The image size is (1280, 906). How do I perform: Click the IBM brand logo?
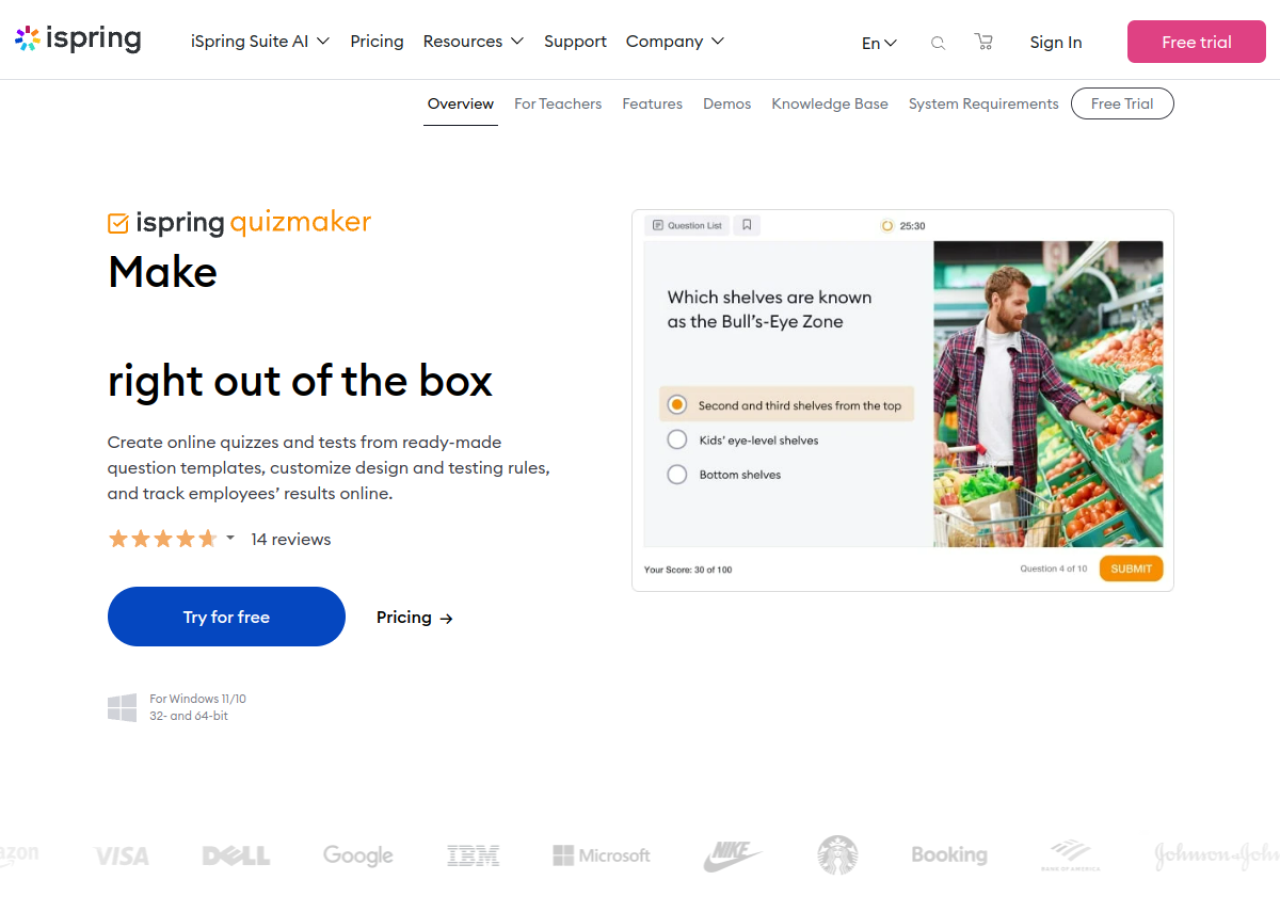point(473,856)
